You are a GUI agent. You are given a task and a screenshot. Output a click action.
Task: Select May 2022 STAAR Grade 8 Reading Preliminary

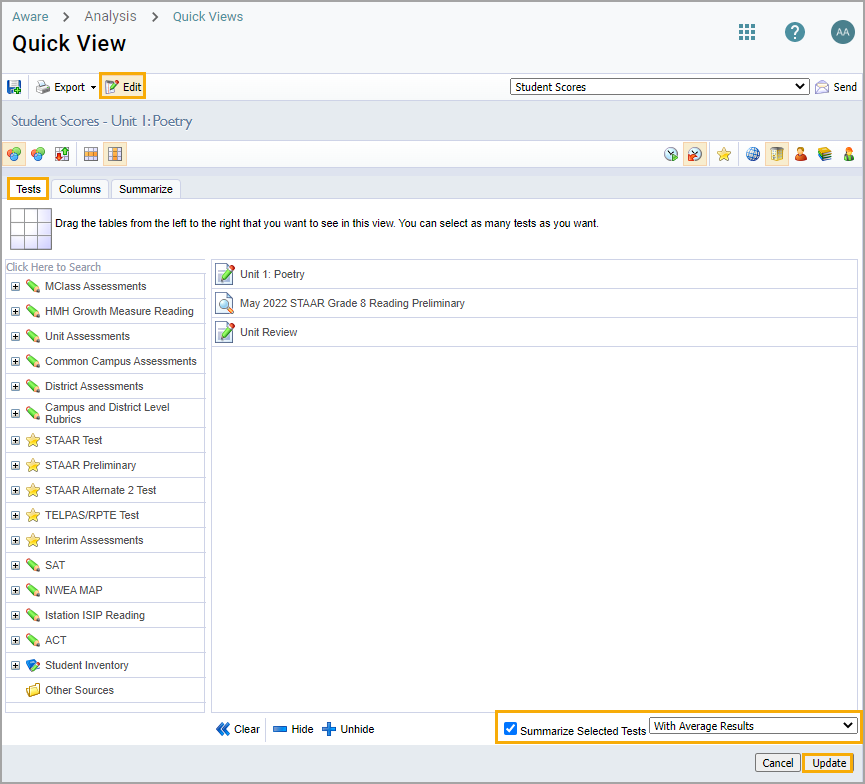(x=534, y=303)
